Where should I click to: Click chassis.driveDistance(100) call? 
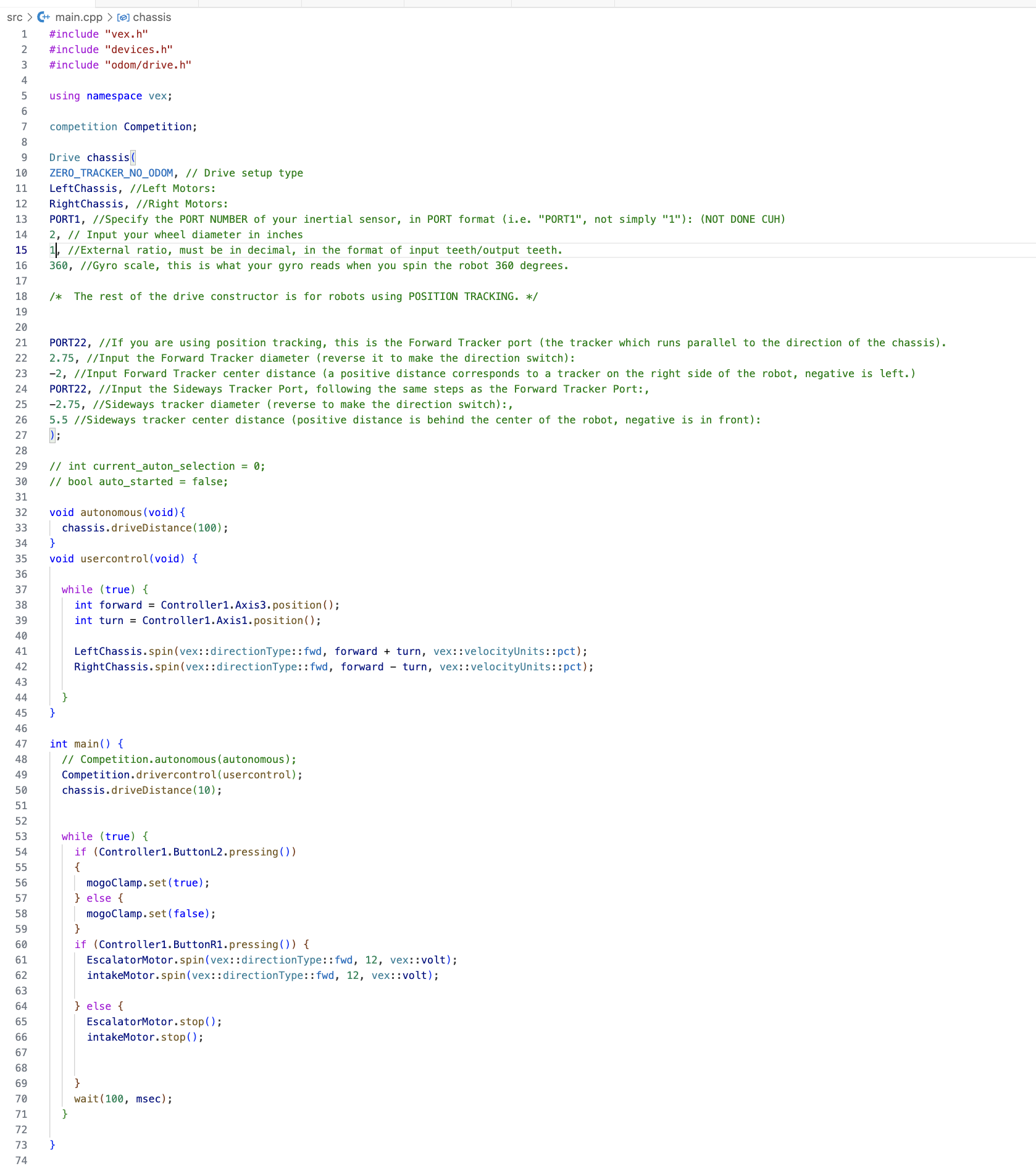click(145, 528)
